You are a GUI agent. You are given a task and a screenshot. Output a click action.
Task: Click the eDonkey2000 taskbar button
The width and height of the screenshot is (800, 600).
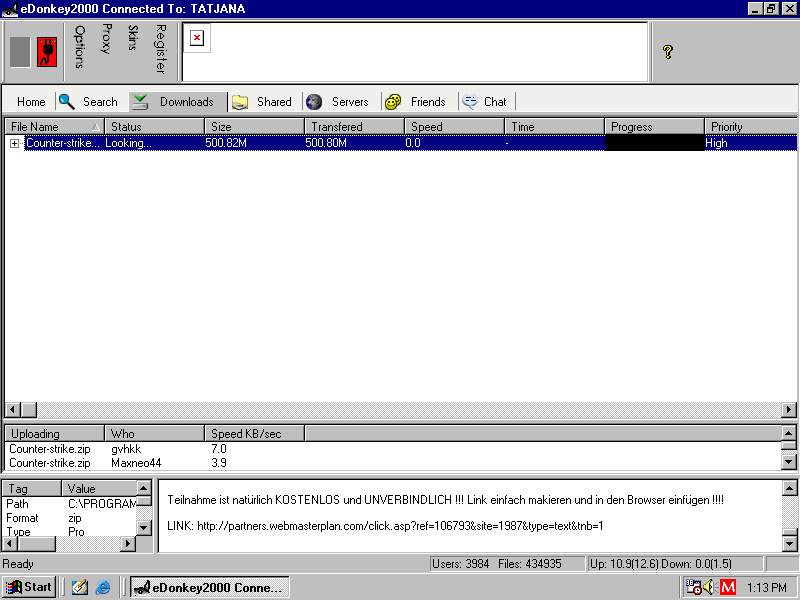coord(210,587)
